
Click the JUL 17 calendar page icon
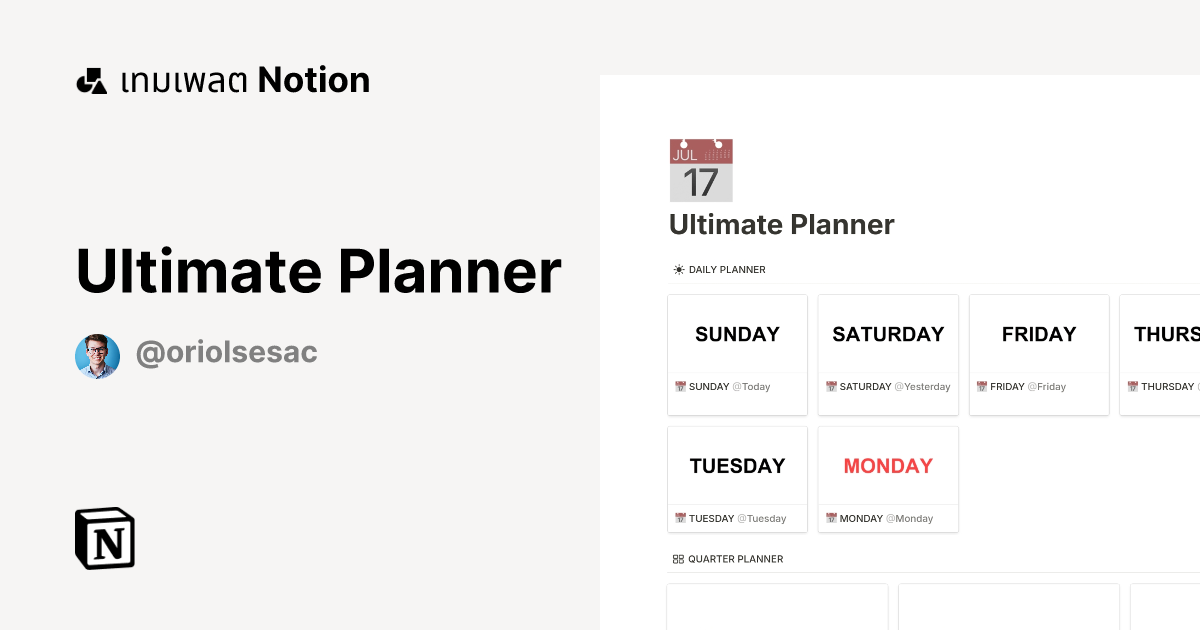point(701,170)
